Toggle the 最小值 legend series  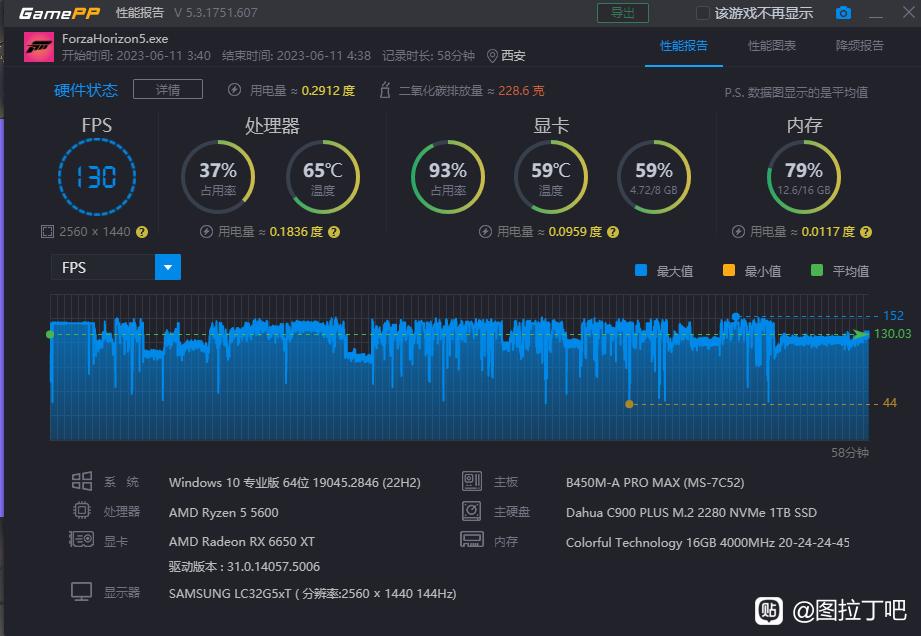[x=728, y=271]
